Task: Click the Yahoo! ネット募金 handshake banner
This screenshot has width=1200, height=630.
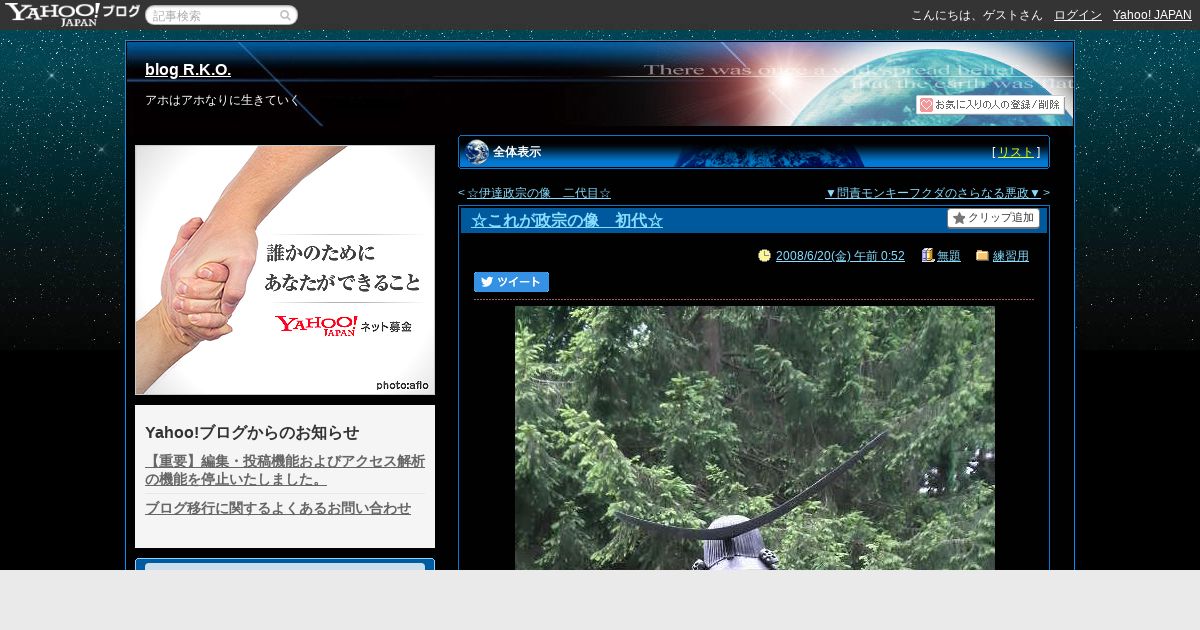Action: point(285,270)
